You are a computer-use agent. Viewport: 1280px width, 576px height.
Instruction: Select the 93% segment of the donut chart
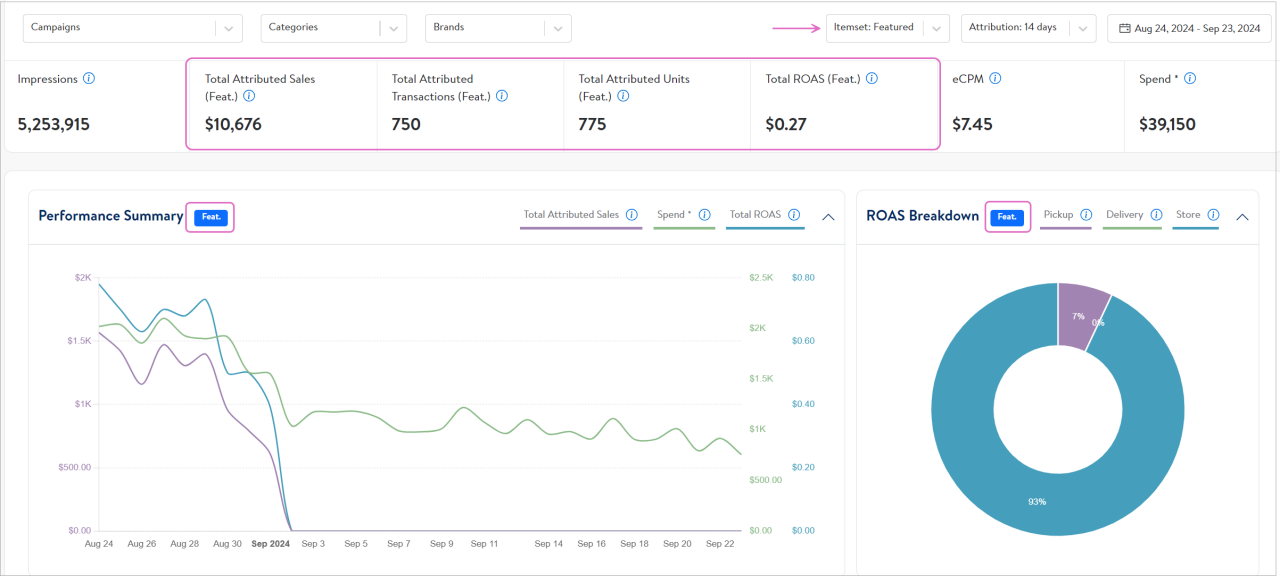point(1037,501)
